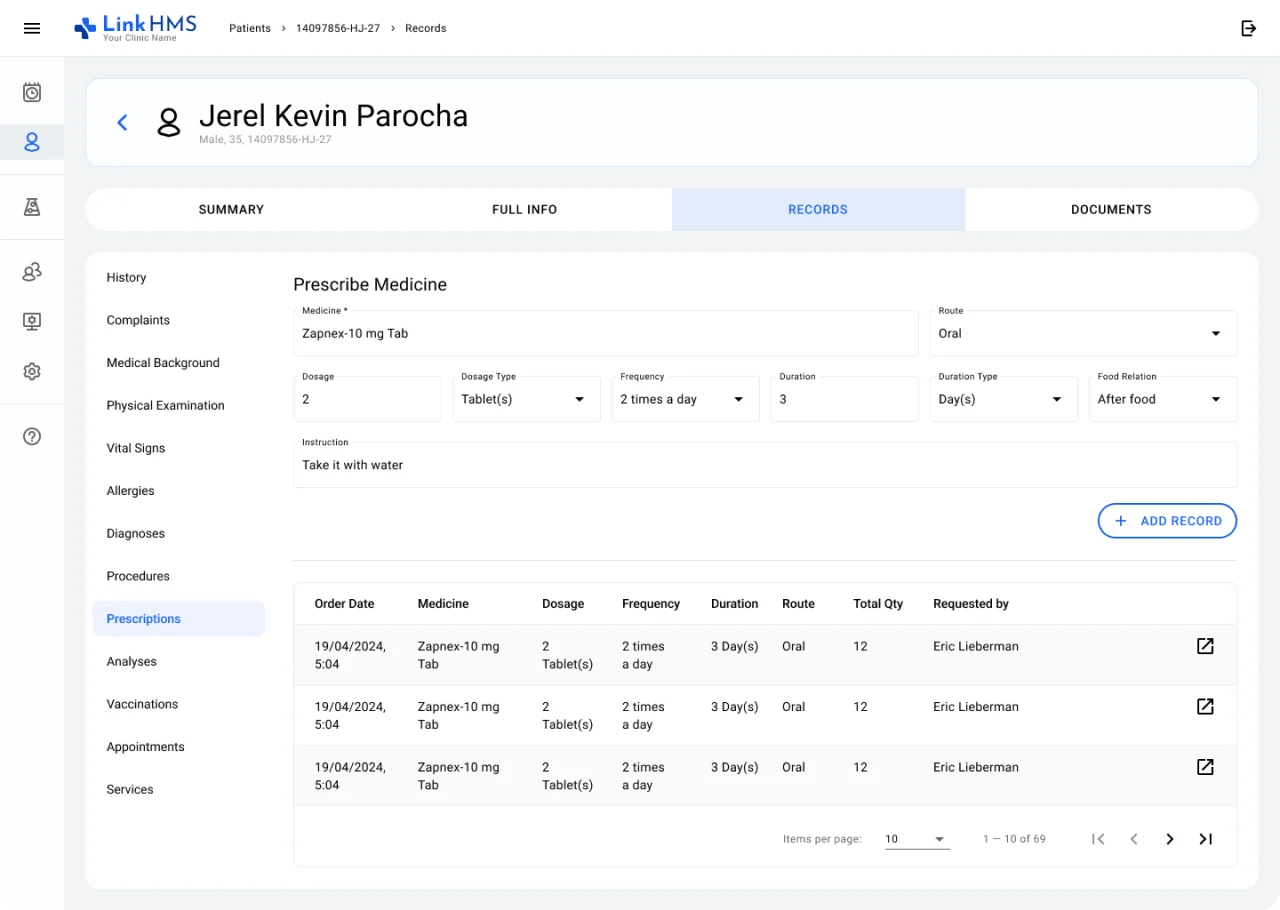Focus the Dosage input field
This screenshot has width=1280, height=910.
click(x=367, y=399)
